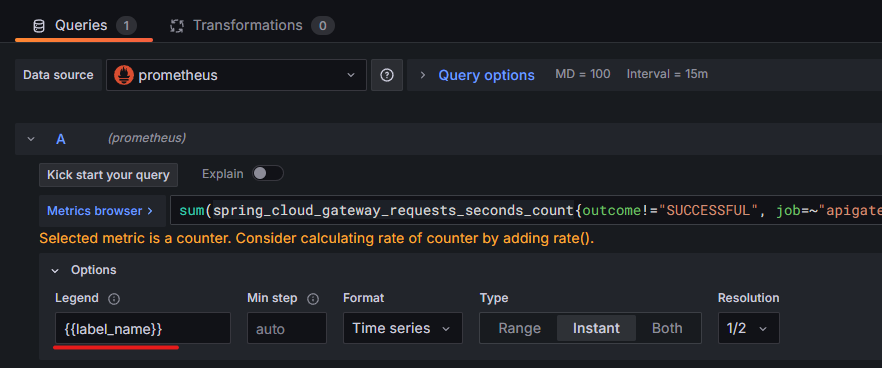Click the Legend info icon

114,299
